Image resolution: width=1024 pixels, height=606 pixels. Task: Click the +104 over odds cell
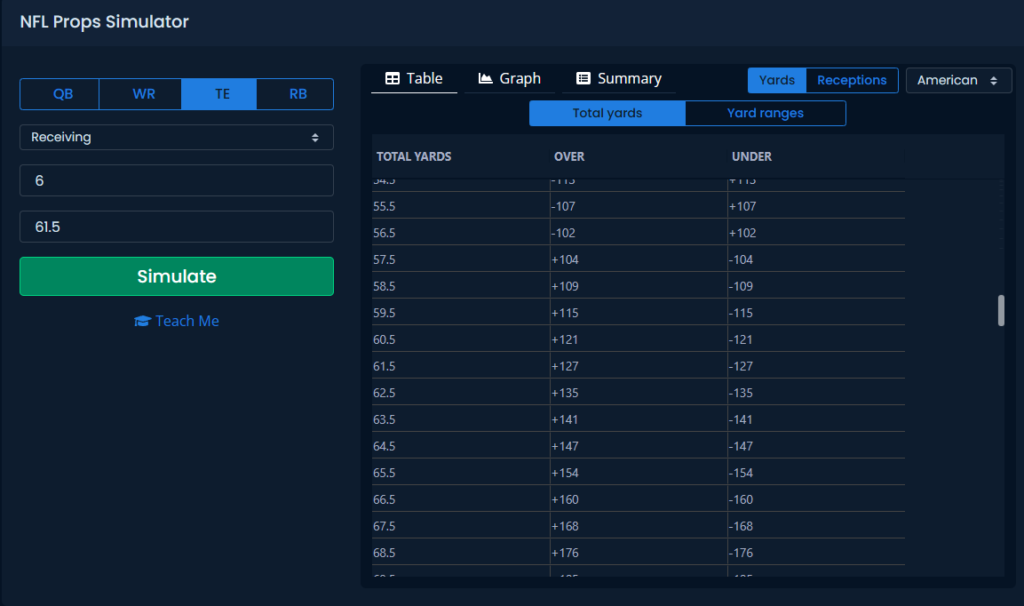(639, 260)
